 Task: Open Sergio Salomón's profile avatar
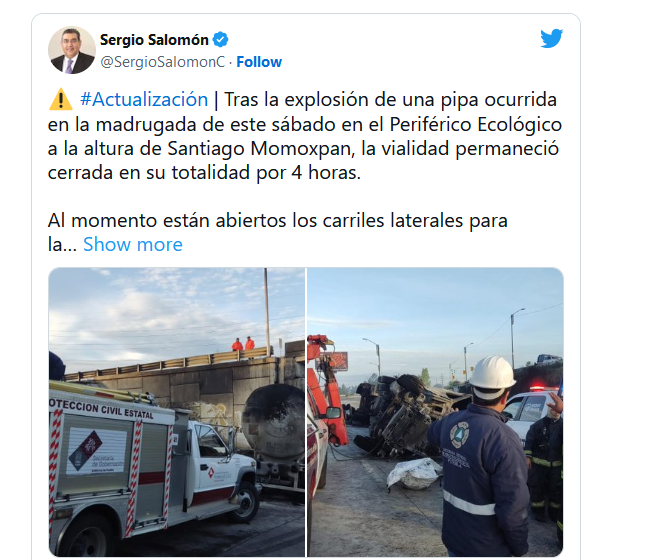[72, 50]
